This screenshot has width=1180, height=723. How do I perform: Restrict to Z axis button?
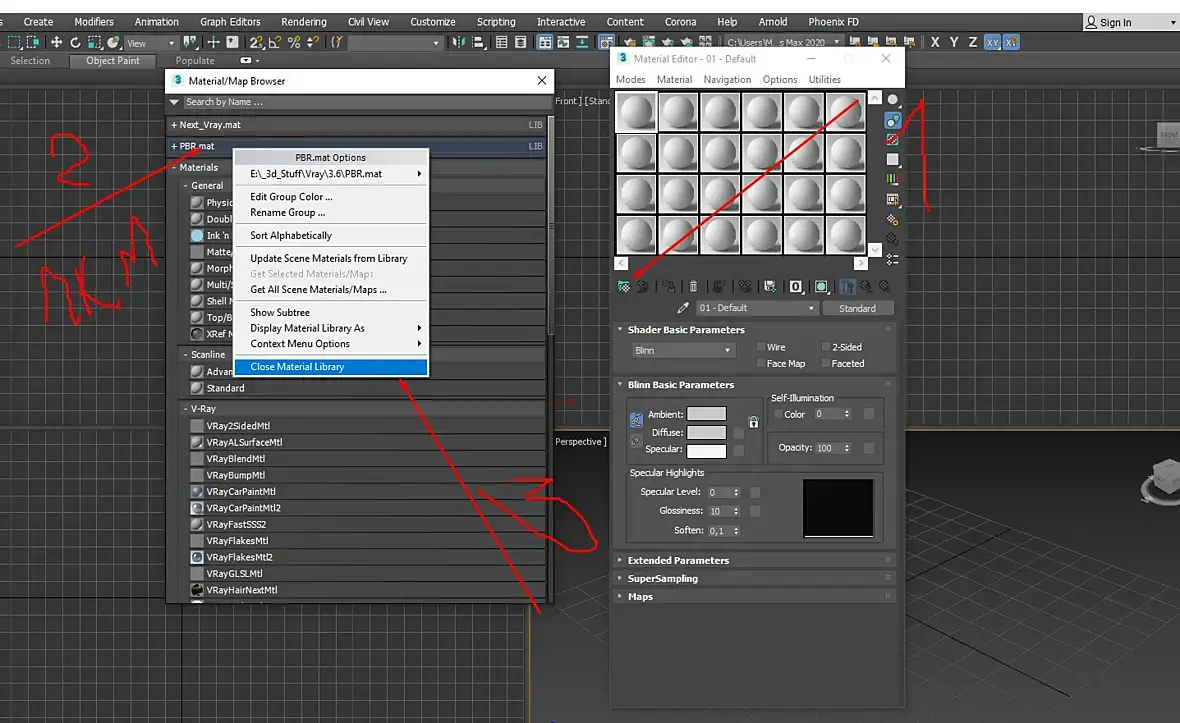[x=972, y=42]
